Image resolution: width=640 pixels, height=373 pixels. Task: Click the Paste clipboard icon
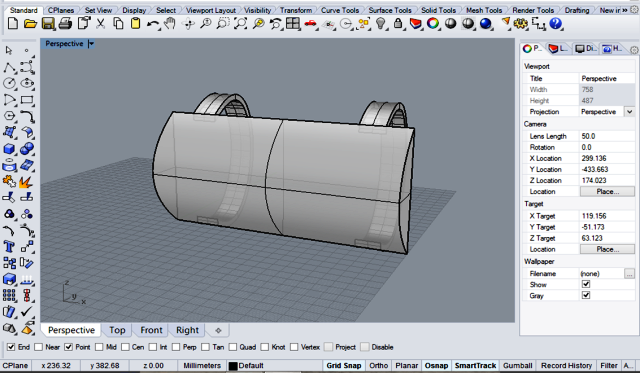[x=136, y=24]
